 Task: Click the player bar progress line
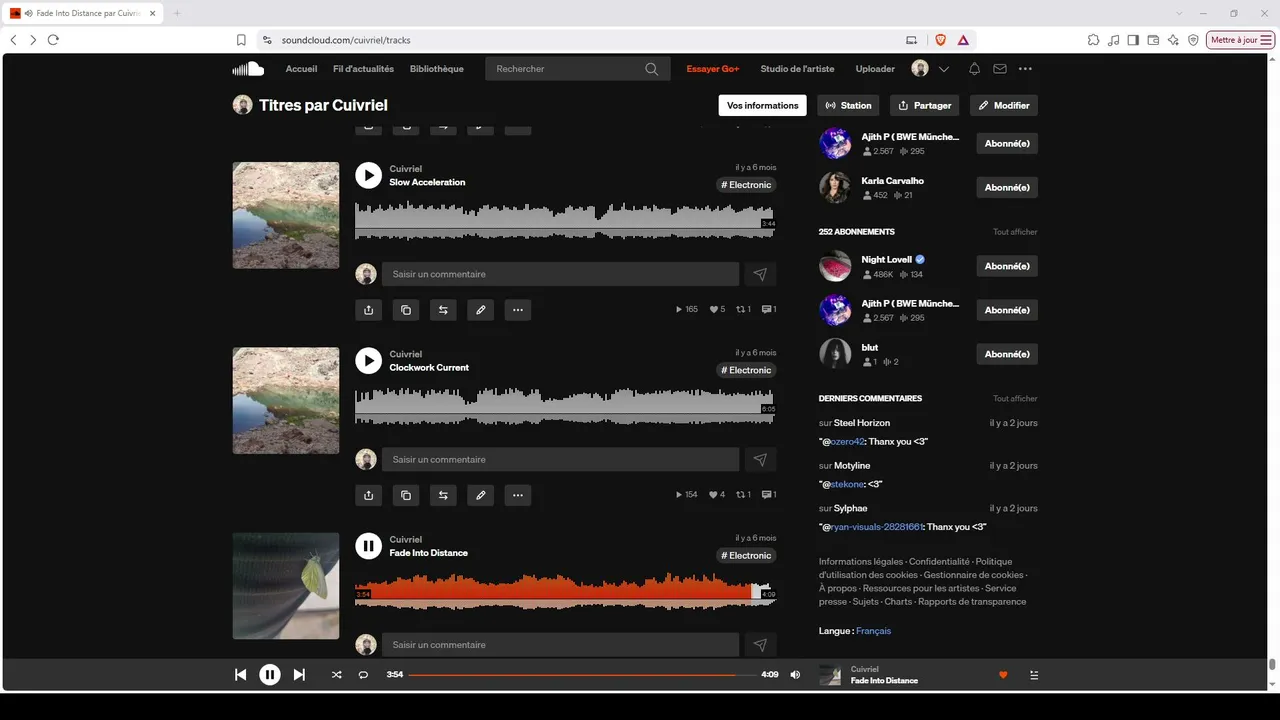click(x=582, y=675)
